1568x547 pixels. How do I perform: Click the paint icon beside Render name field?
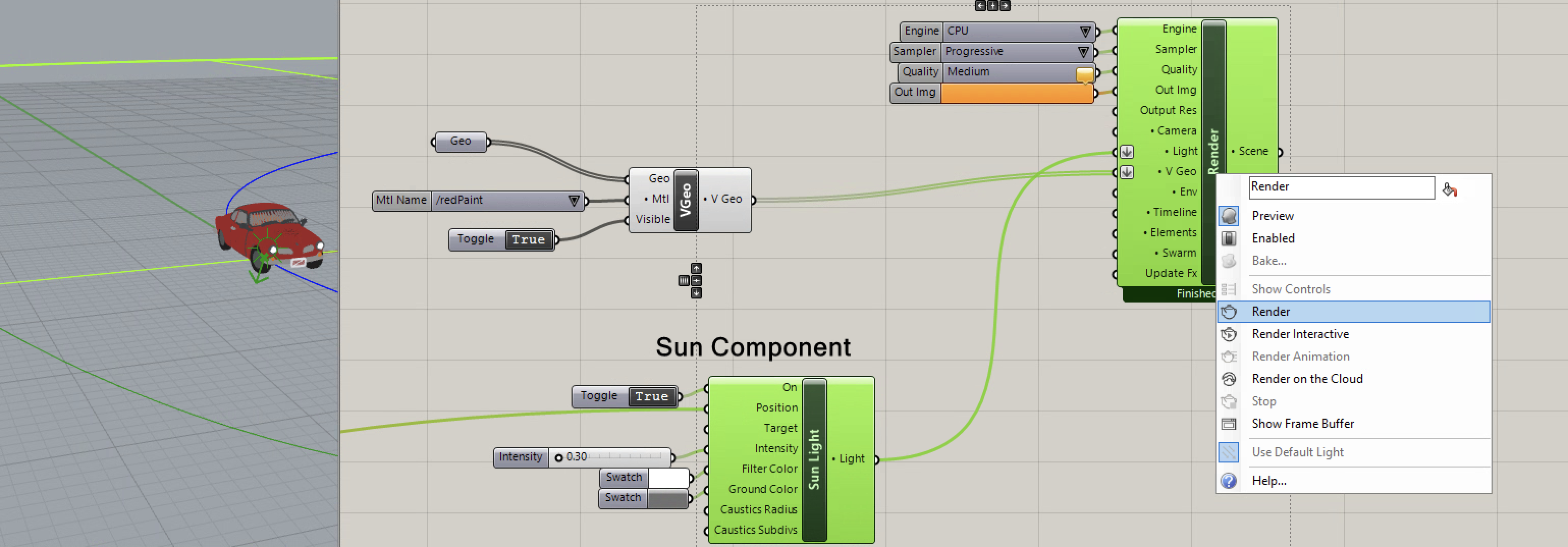click(1449, 190)
